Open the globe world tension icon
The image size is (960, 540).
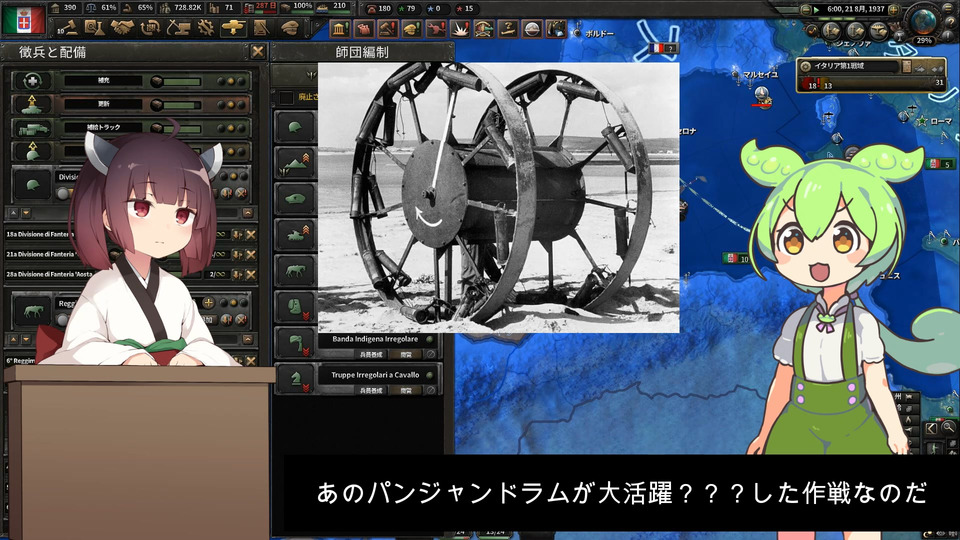[924, 21]
